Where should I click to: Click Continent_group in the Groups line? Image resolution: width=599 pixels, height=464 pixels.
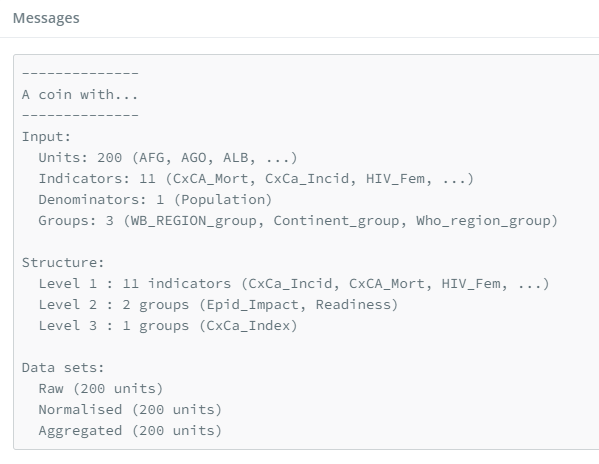point(336,221)
